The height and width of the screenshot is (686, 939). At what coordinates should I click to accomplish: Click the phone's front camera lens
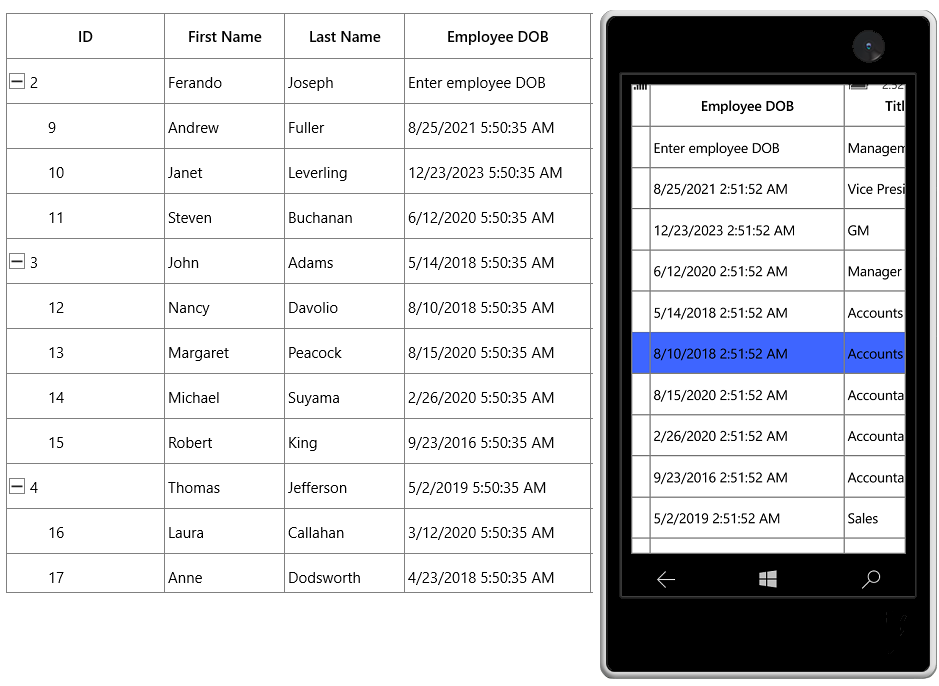(x=868, y=47)
